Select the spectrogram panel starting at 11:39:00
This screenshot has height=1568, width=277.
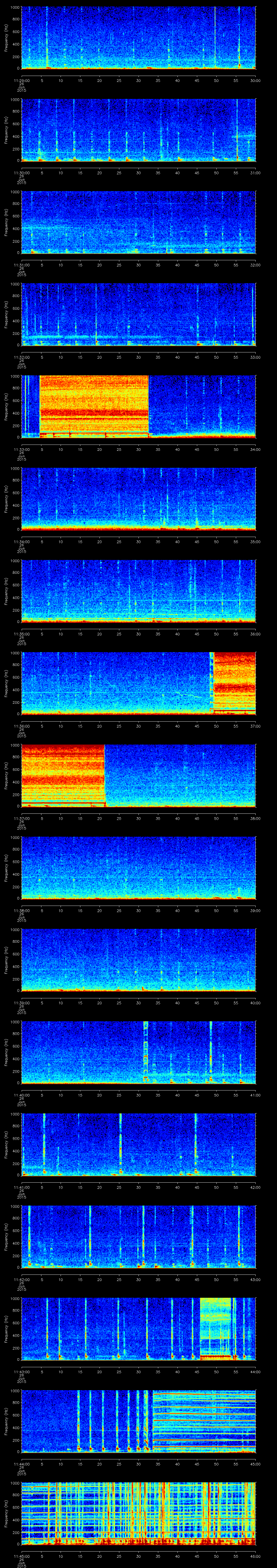tap(138, 960)
